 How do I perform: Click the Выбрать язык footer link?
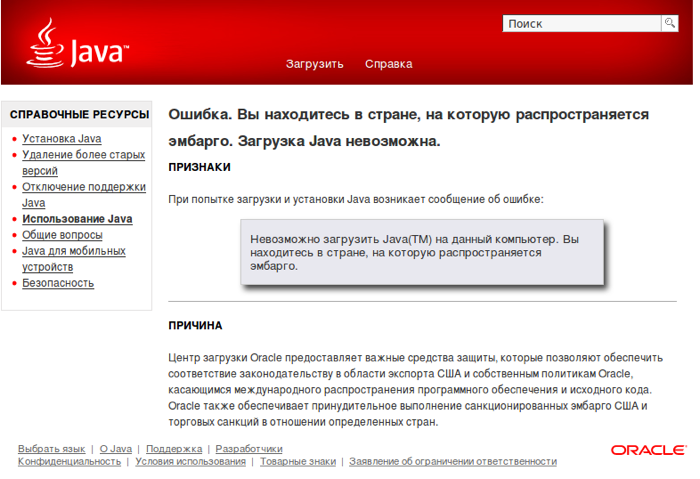[x=51, y=449]
